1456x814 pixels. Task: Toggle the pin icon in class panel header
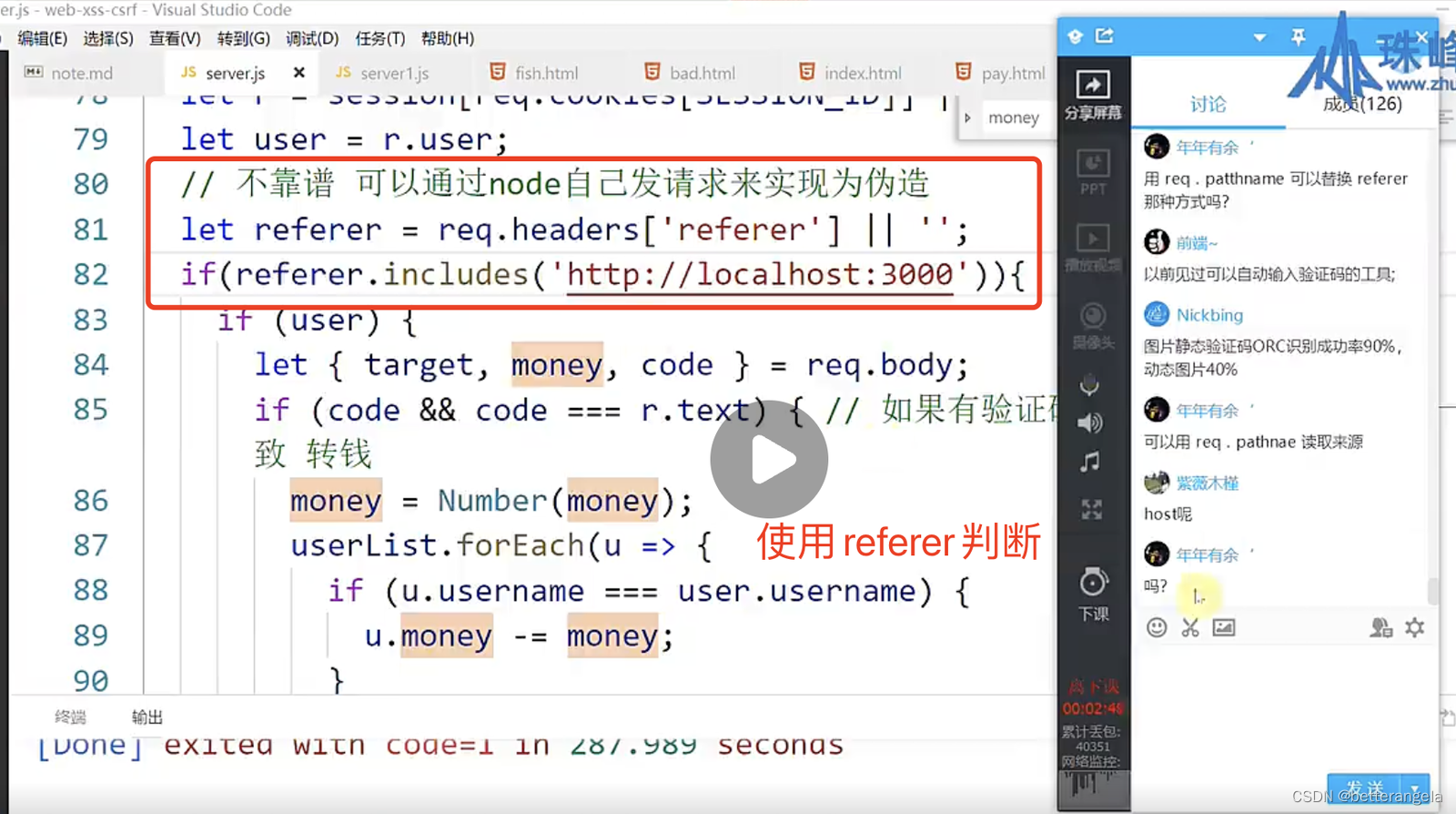point(1299,36)
